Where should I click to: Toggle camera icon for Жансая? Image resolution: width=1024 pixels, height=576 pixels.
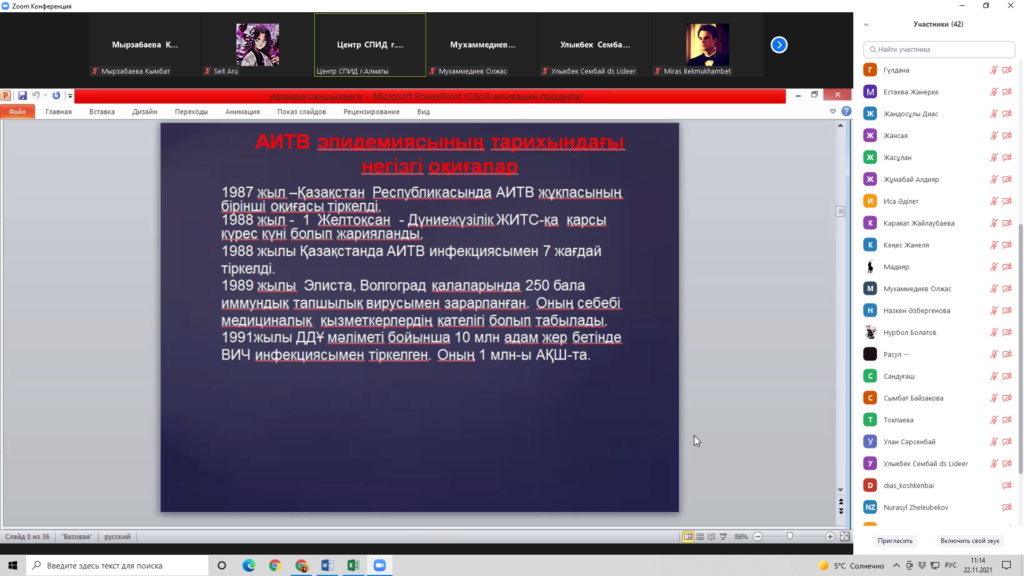coord(1007,136)
